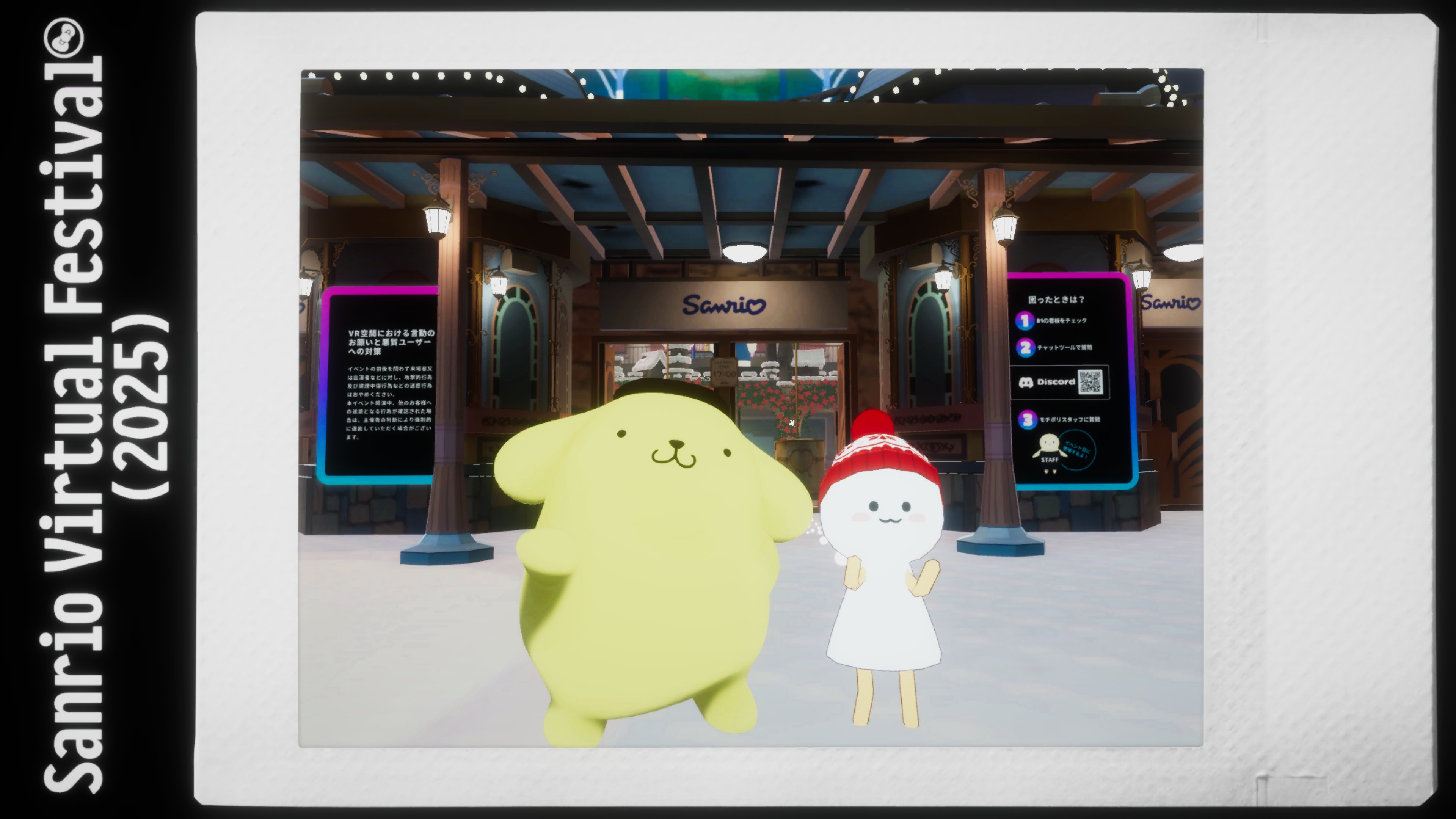Click the round ceiling light above the entrance
The image size is (1456, 819).
(x=744, y=252)
